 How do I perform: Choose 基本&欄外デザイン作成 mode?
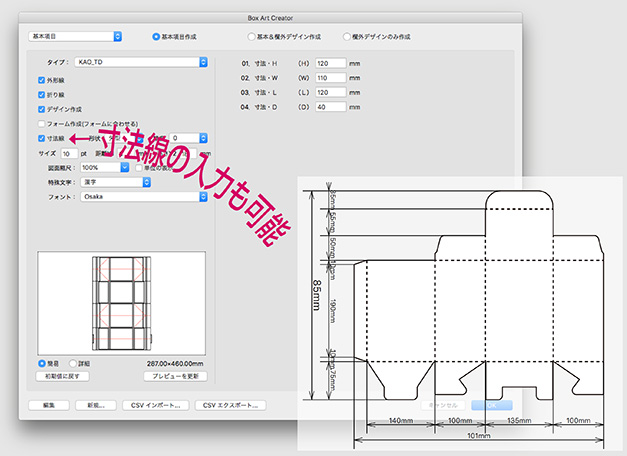point(250,37)
